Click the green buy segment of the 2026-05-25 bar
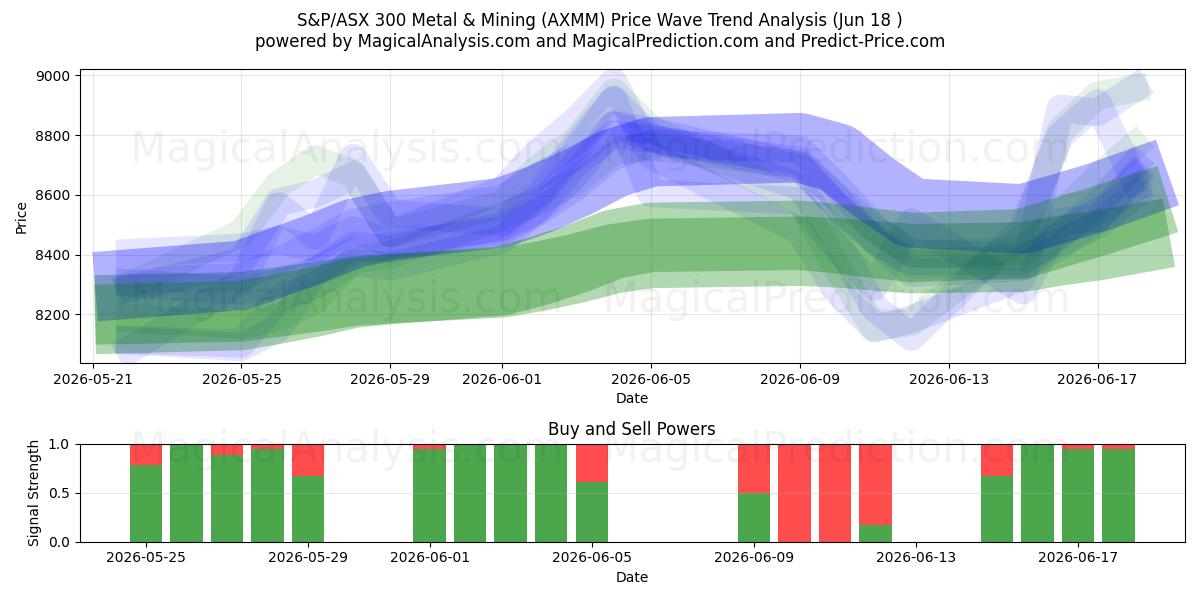This screenshot has height=600, width=1200. [146, 503]
